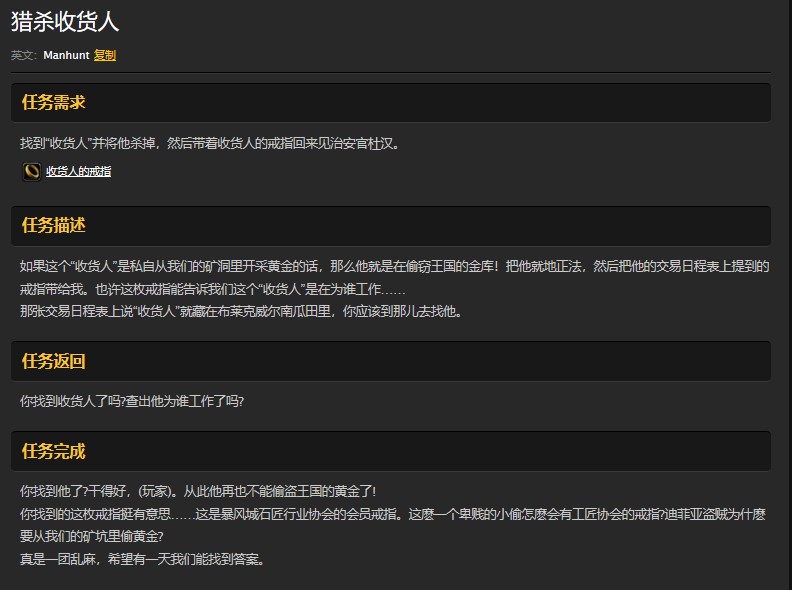
Task: Open the 收货人的戒指 item link
Action: [x=78, y=172]
